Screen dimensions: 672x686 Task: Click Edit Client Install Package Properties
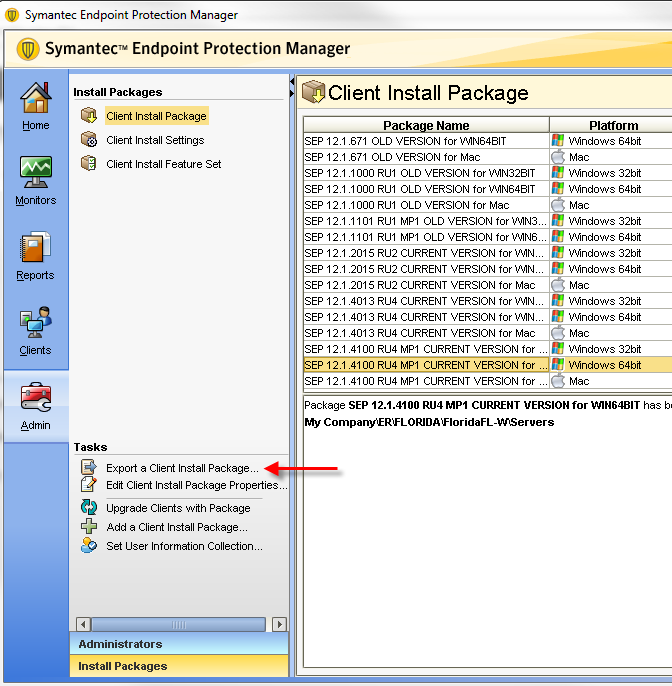coord(196,485)
